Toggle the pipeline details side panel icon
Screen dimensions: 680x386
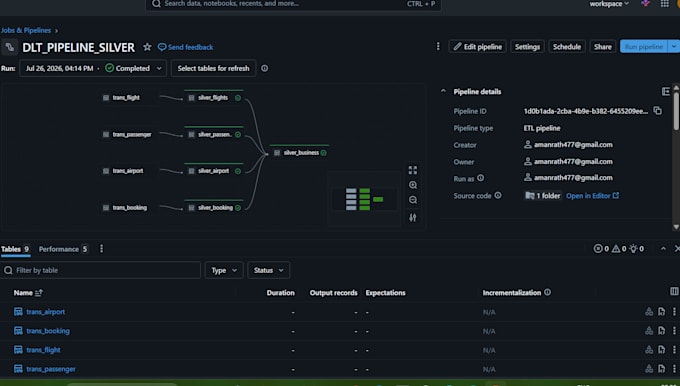666,92
